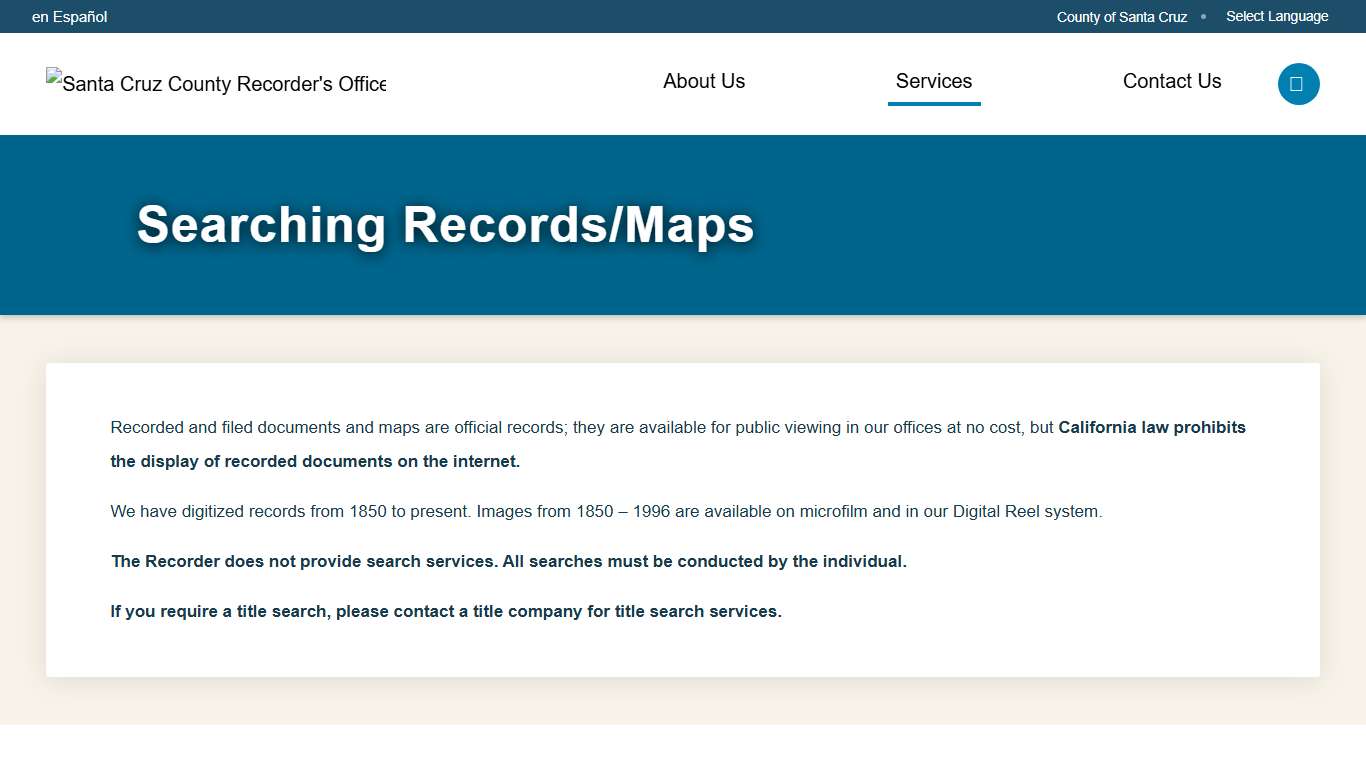Viewport: 1366px width, 768px height.
Task: Select the Contact Us tab in navigation
Action: [1171, 81]
